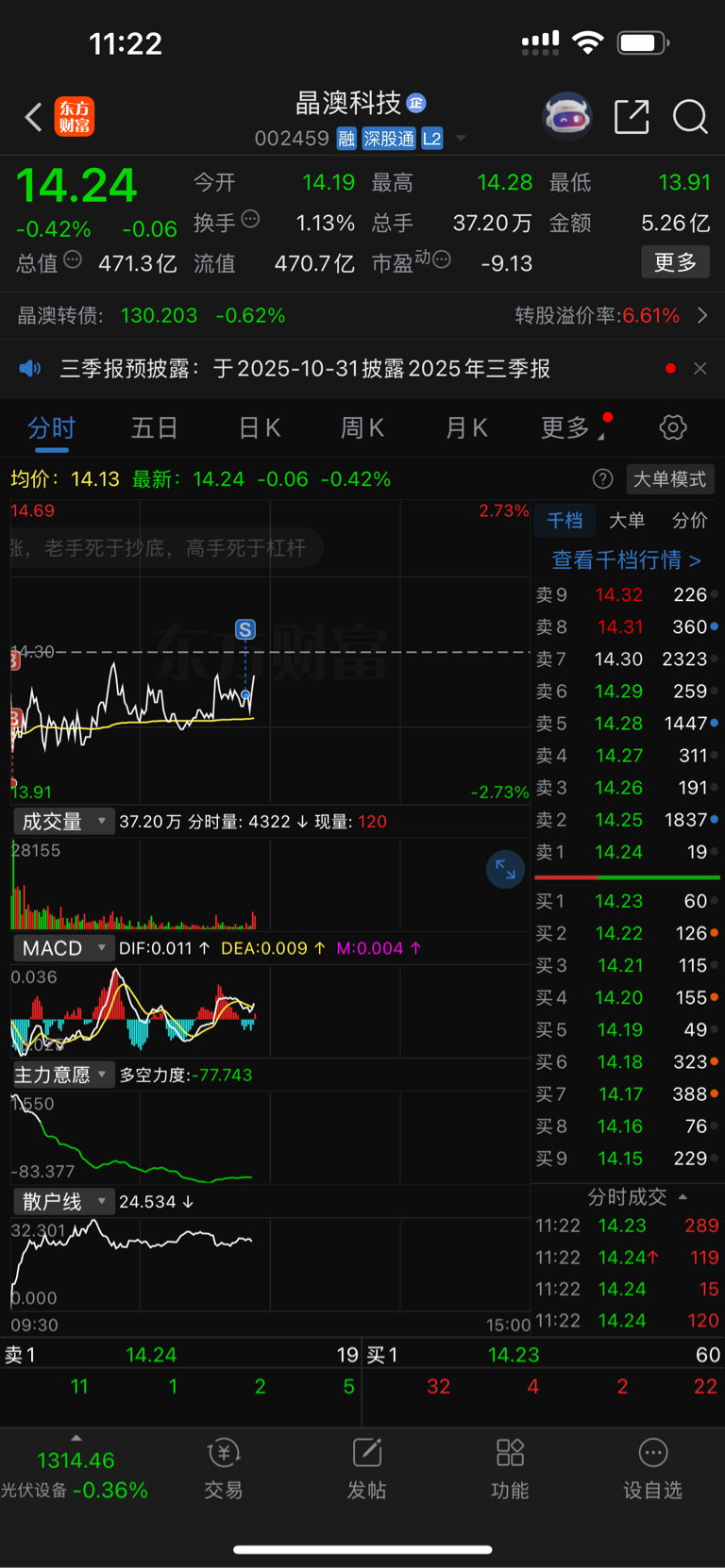
Task: Tap the info icon beside 总值
Action: click(73, 259)
